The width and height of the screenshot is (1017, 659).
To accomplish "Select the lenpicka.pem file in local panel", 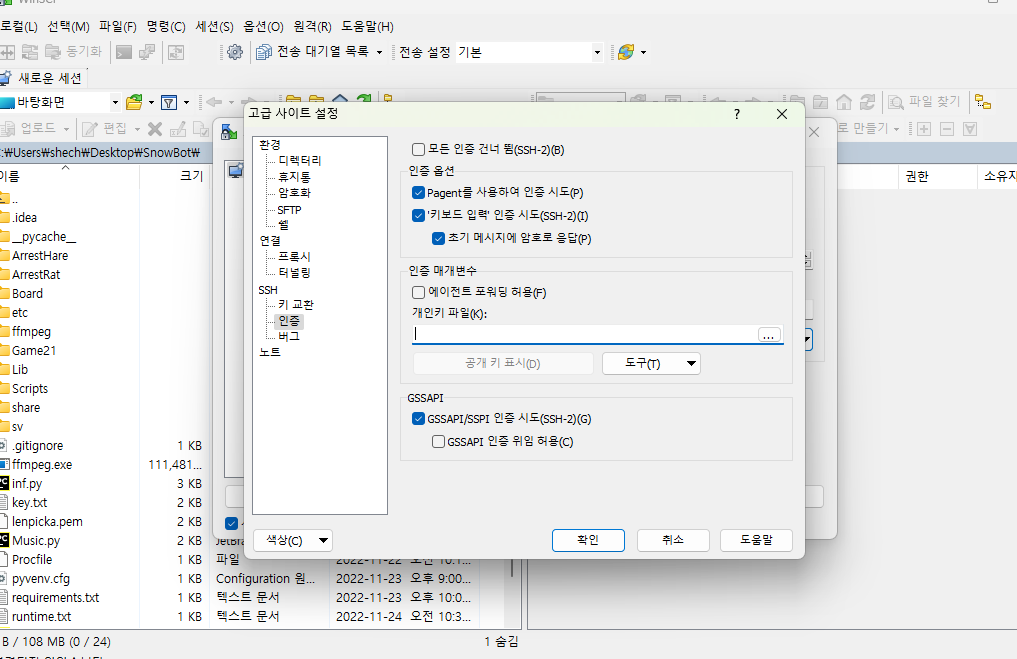I will 47,521.
